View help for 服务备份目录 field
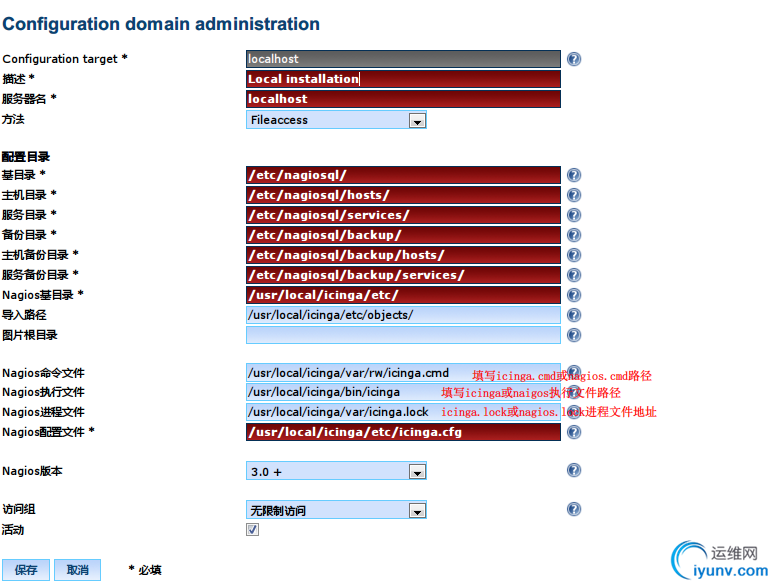Viewport: 774px width, 587px height. (x=574, y=275)
